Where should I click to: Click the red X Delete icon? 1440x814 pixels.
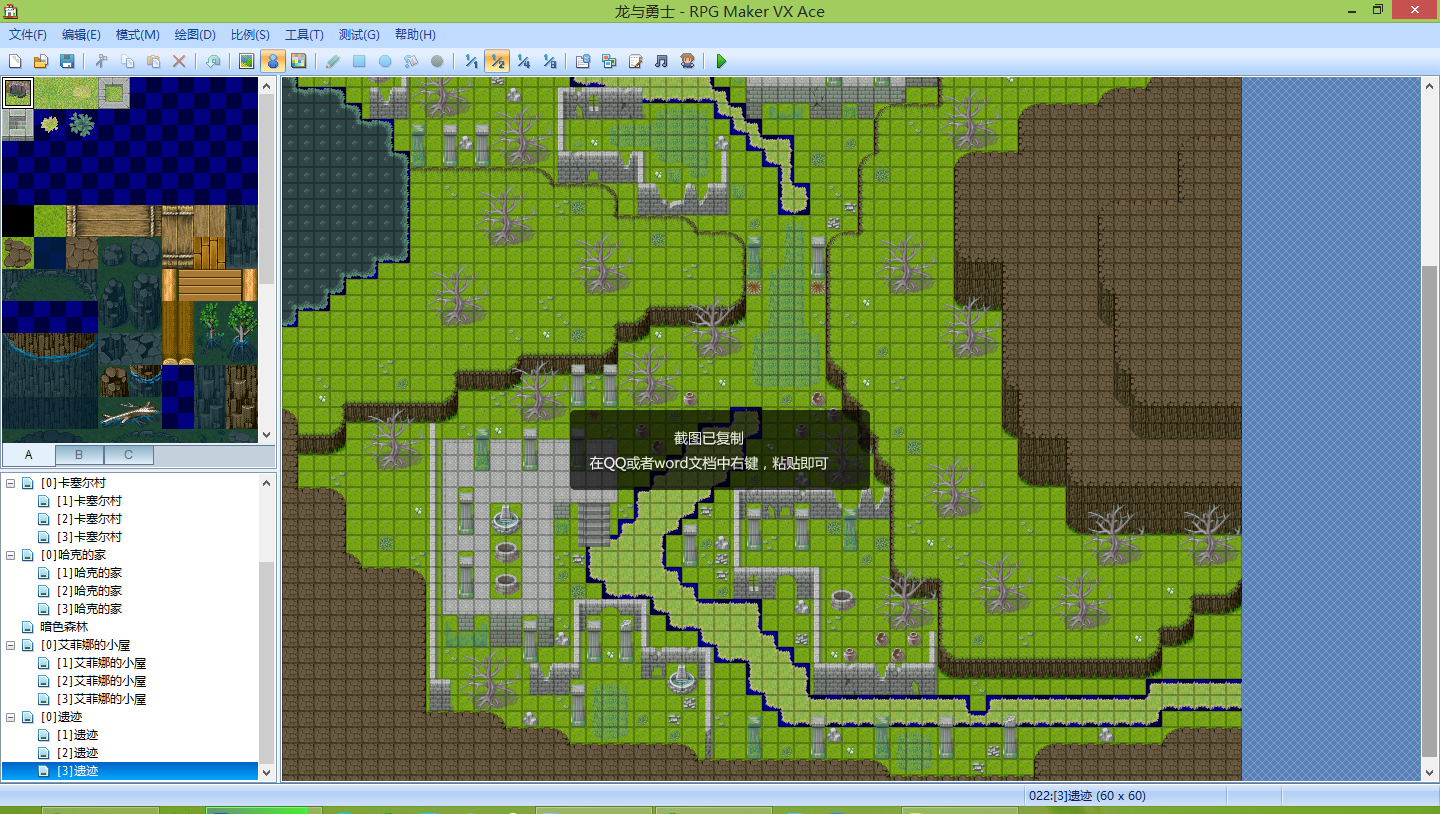pos(179,61)
